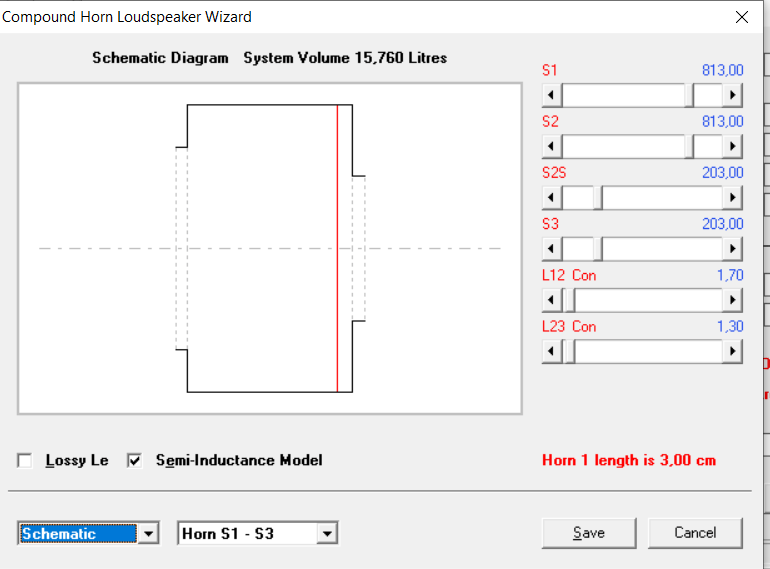Click the S1 slider thumb

(x=689, y=95)
